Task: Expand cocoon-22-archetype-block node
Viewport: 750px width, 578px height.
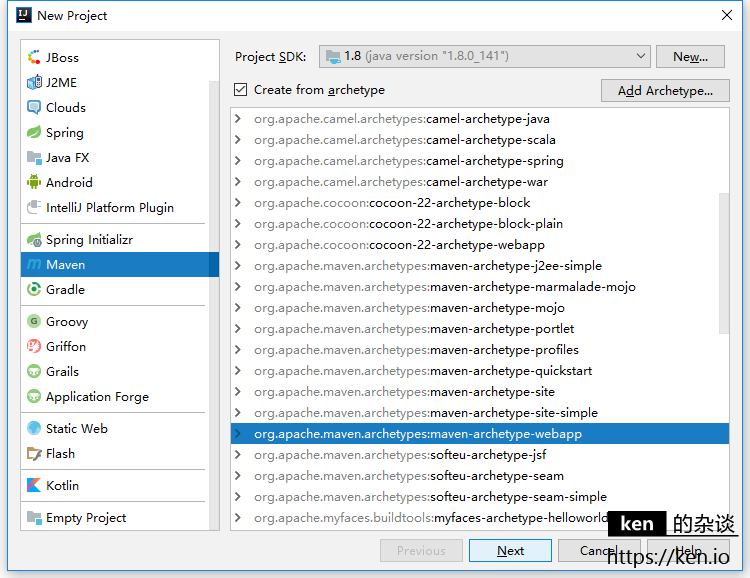Action: click(238, 202)
